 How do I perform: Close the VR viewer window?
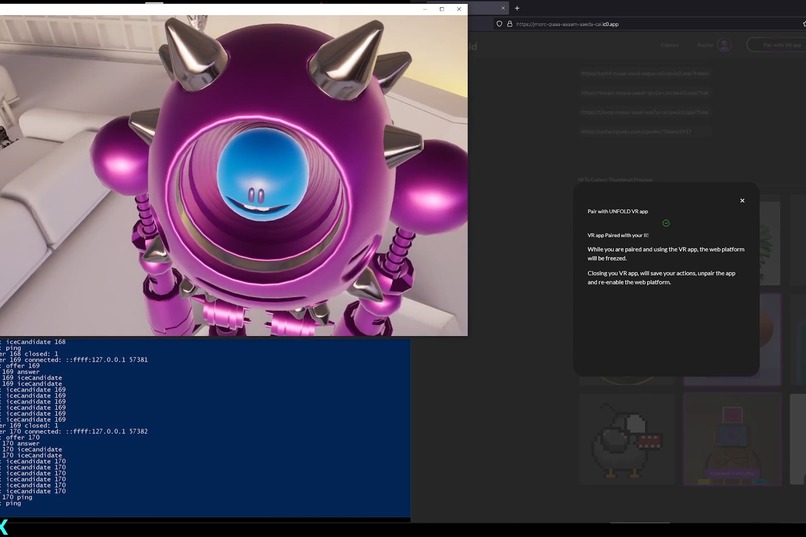pos(459,9)
